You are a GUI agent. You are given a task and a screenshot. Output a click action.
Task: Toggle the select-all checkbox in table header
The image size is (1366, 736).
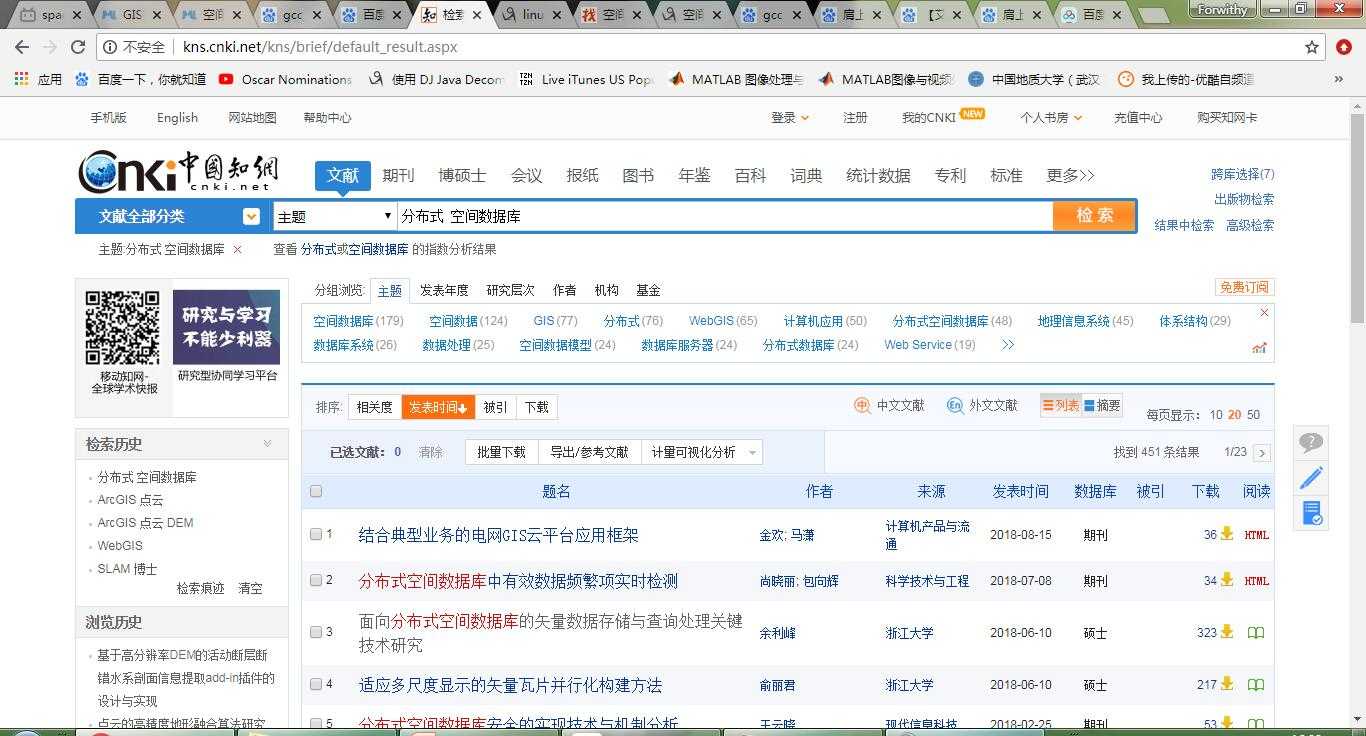coord(316,491)
